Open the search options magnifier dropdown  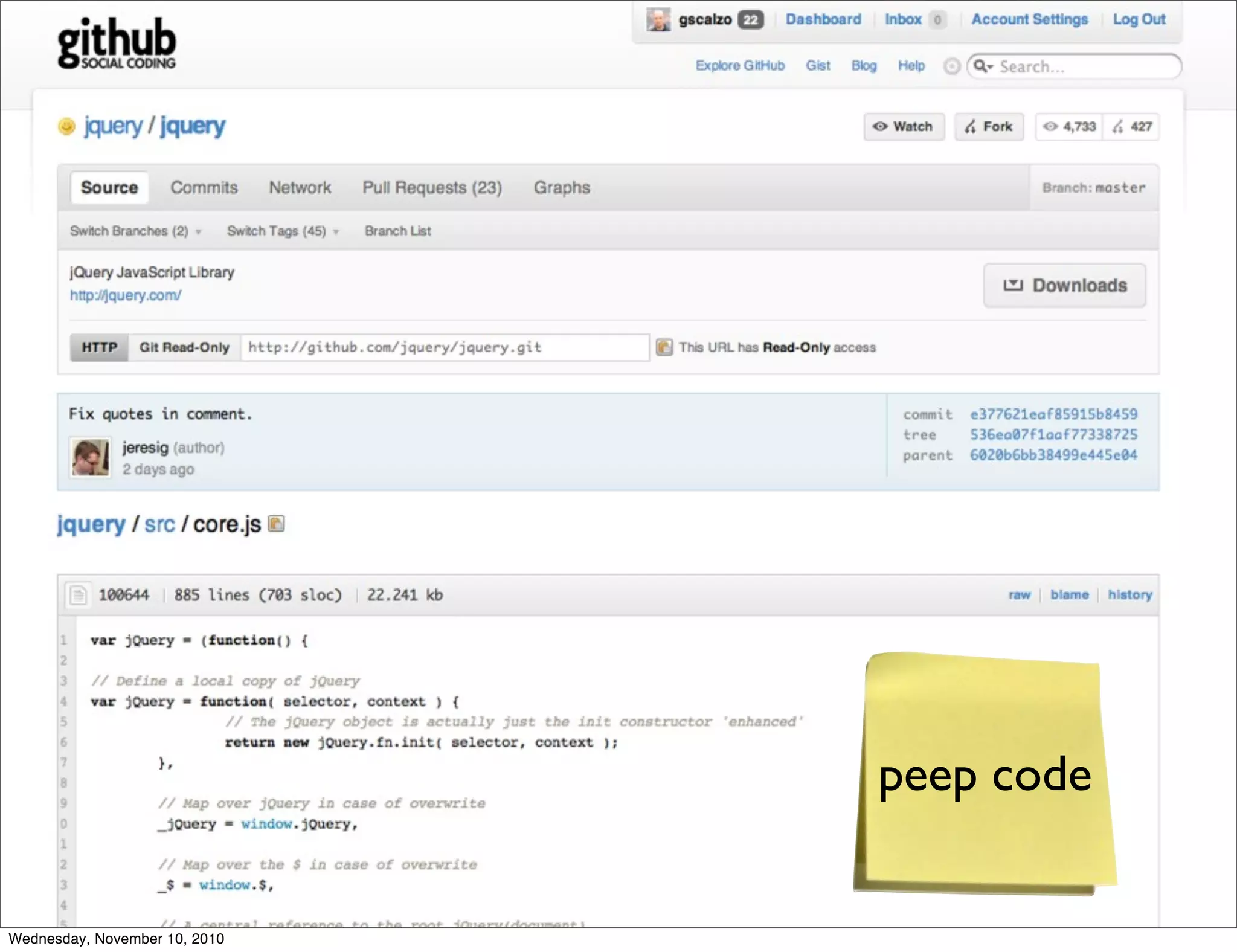tap(983, 66)
